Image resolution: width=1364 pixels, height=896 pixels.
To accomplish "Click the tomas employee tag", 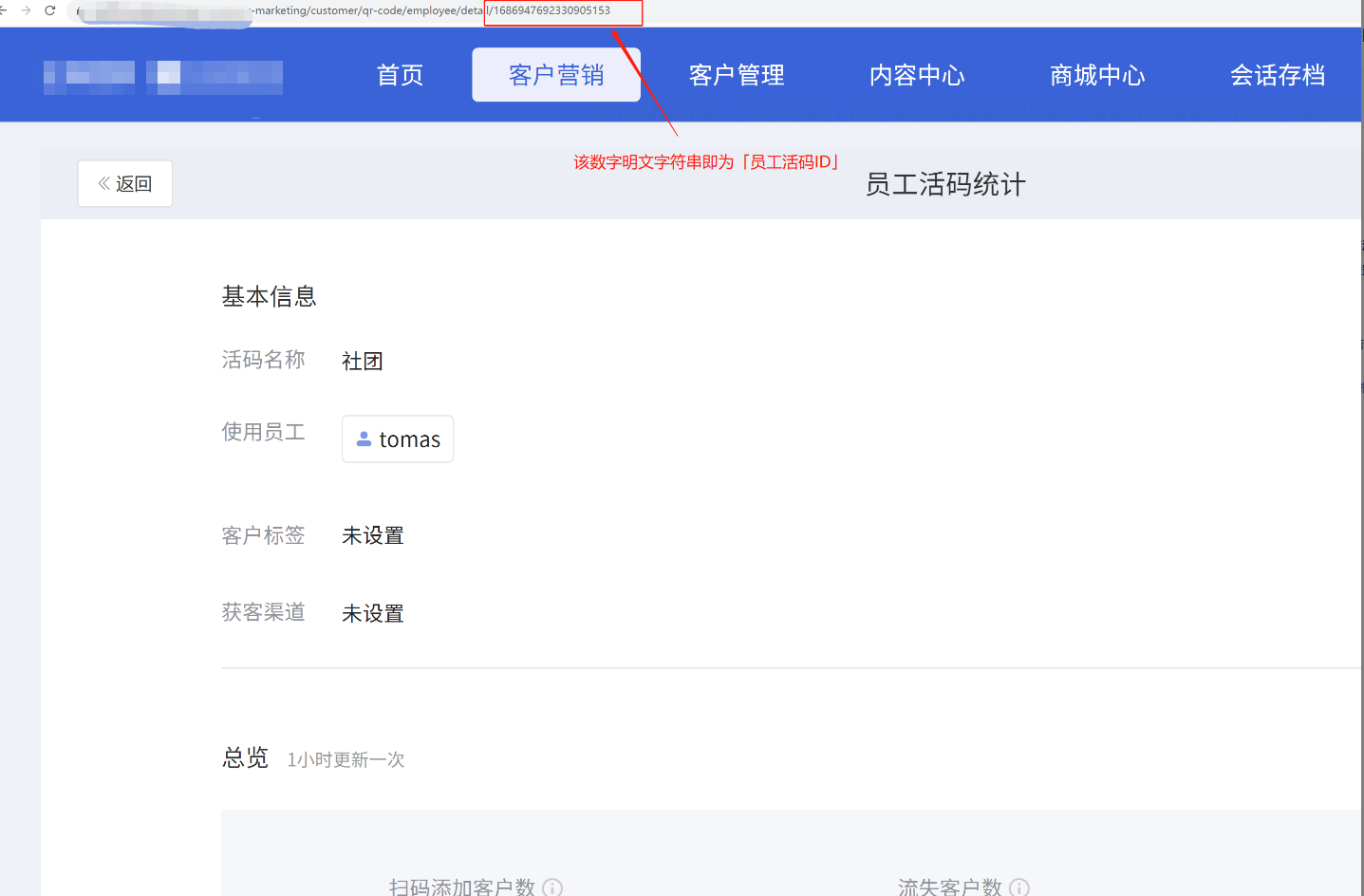I will point(398,439).
